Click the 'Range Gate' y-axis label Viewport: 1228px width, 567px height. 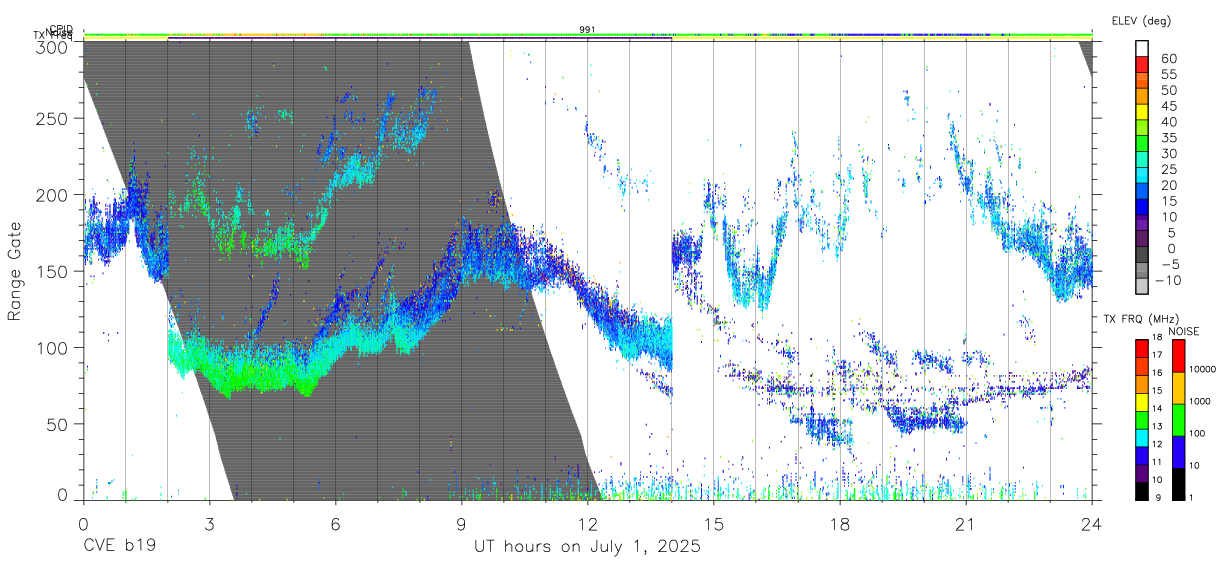tap(15, 272)
